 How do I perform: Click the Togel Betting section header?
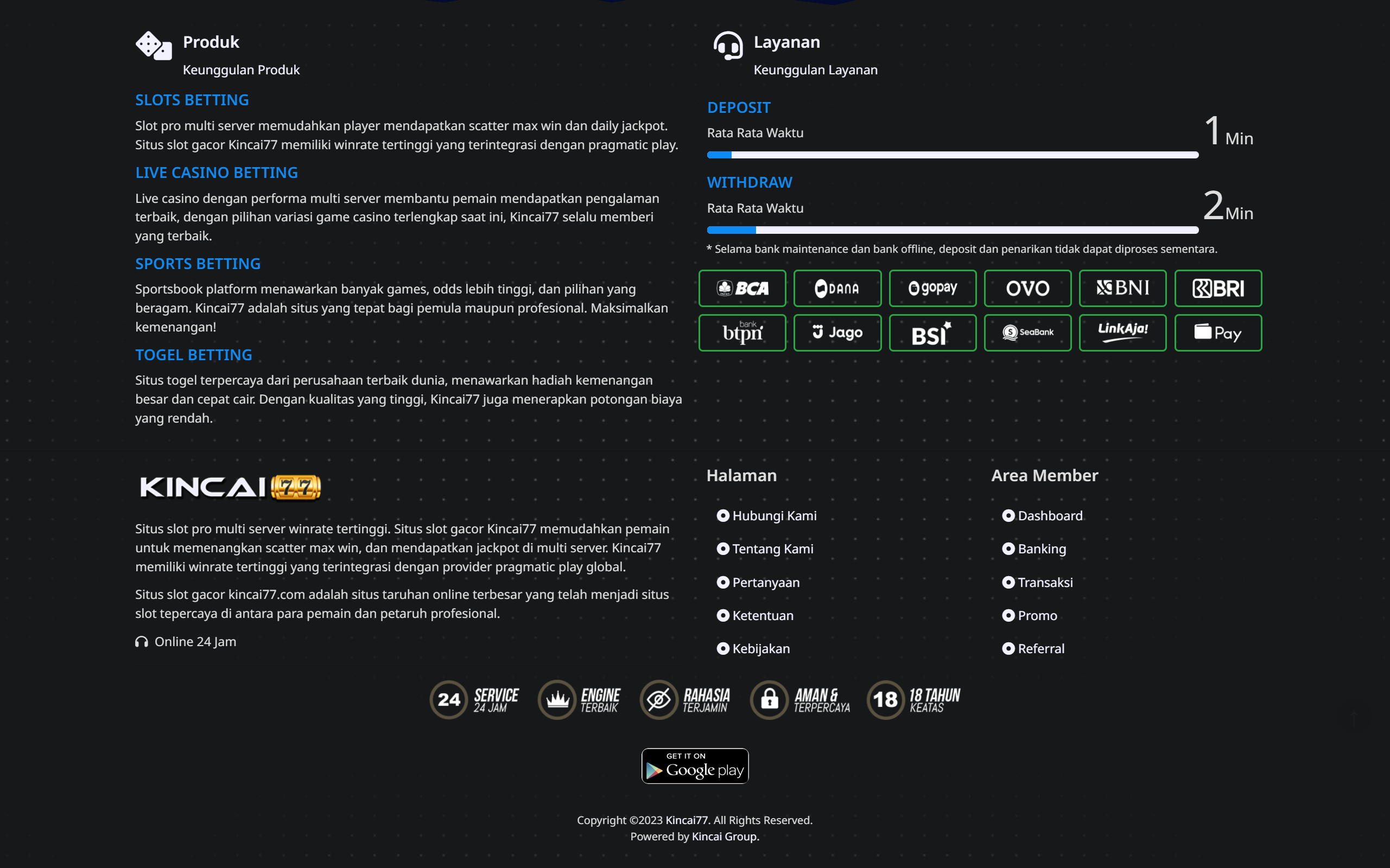pos(195,354)
